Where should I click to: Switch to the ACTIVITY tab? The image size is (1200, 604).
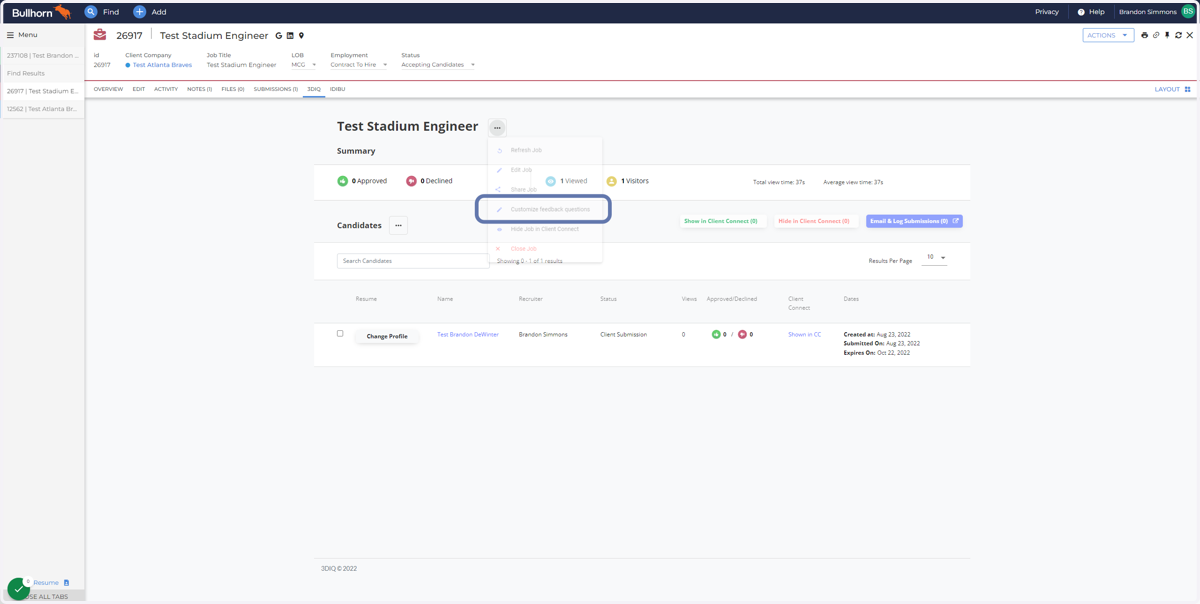coord(166,89)
